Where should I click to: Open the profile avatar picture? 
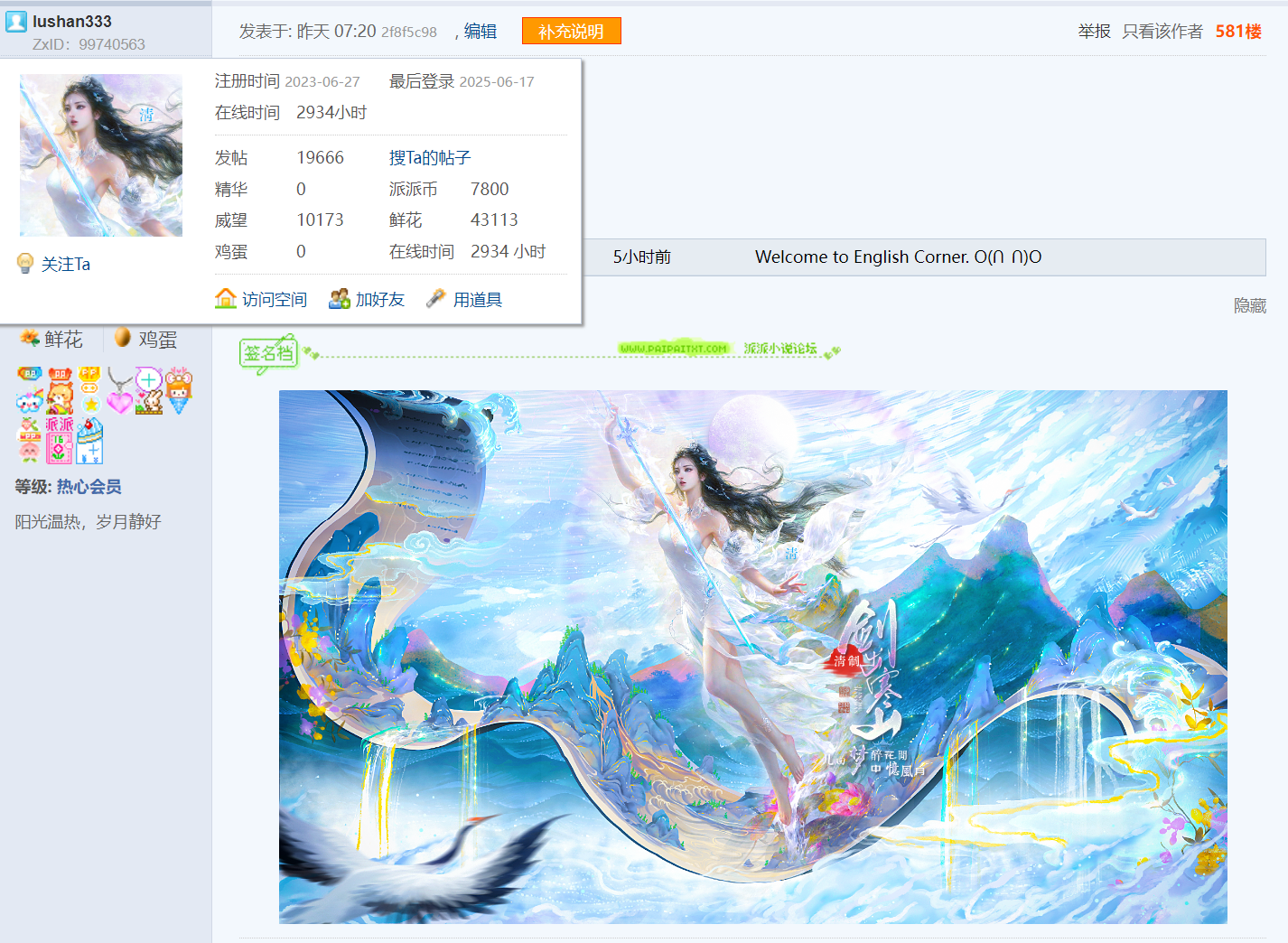(x=101, y=155)
